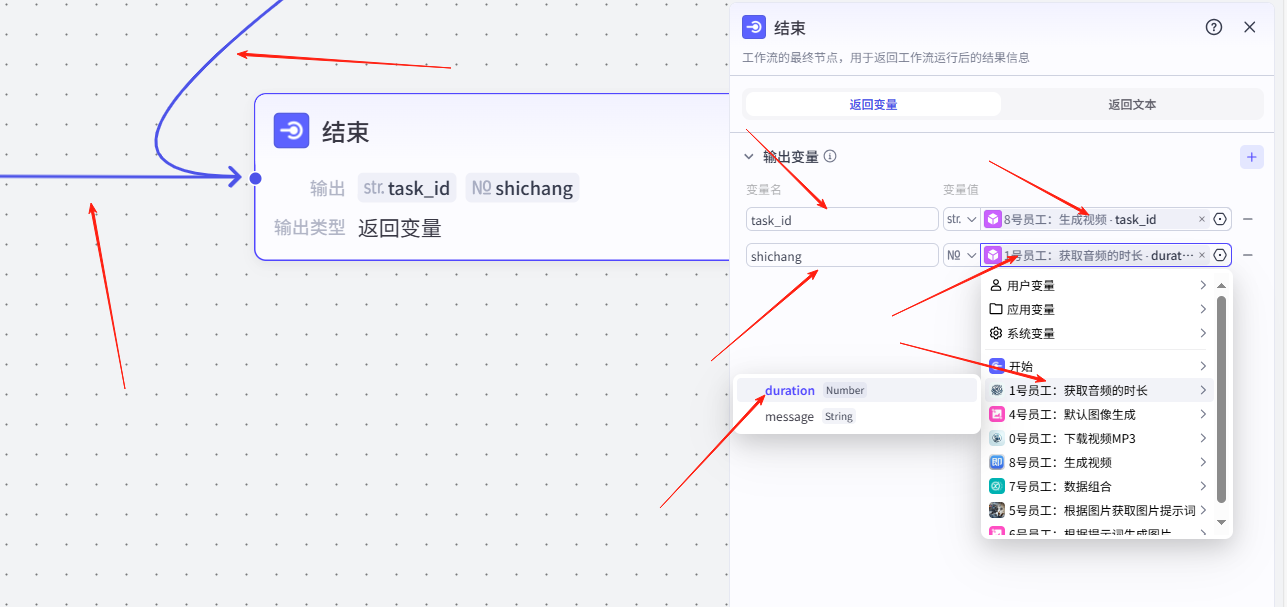Remove the task_id variable row with the minus icon
The width and height of the screenshot is (1287, 607).
(1248, 219)
